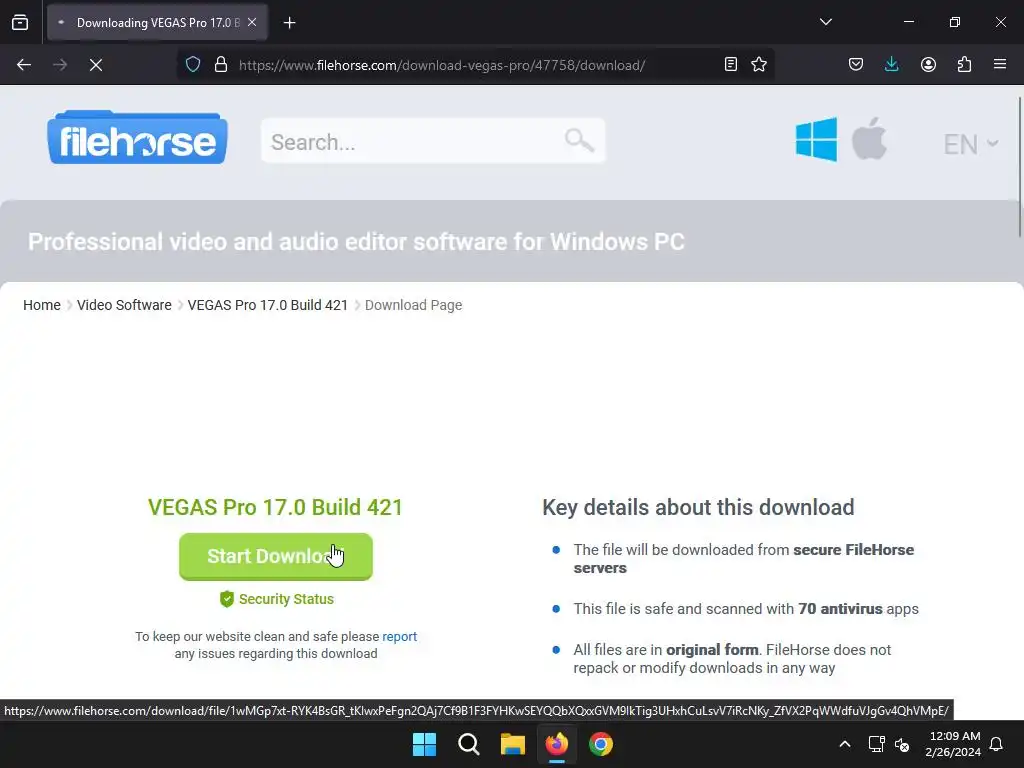This screenshot has height=768, width=1024.
Task: Click the page vertical scrollbar
Action: pyautogui.click(x=1019, y=167)
